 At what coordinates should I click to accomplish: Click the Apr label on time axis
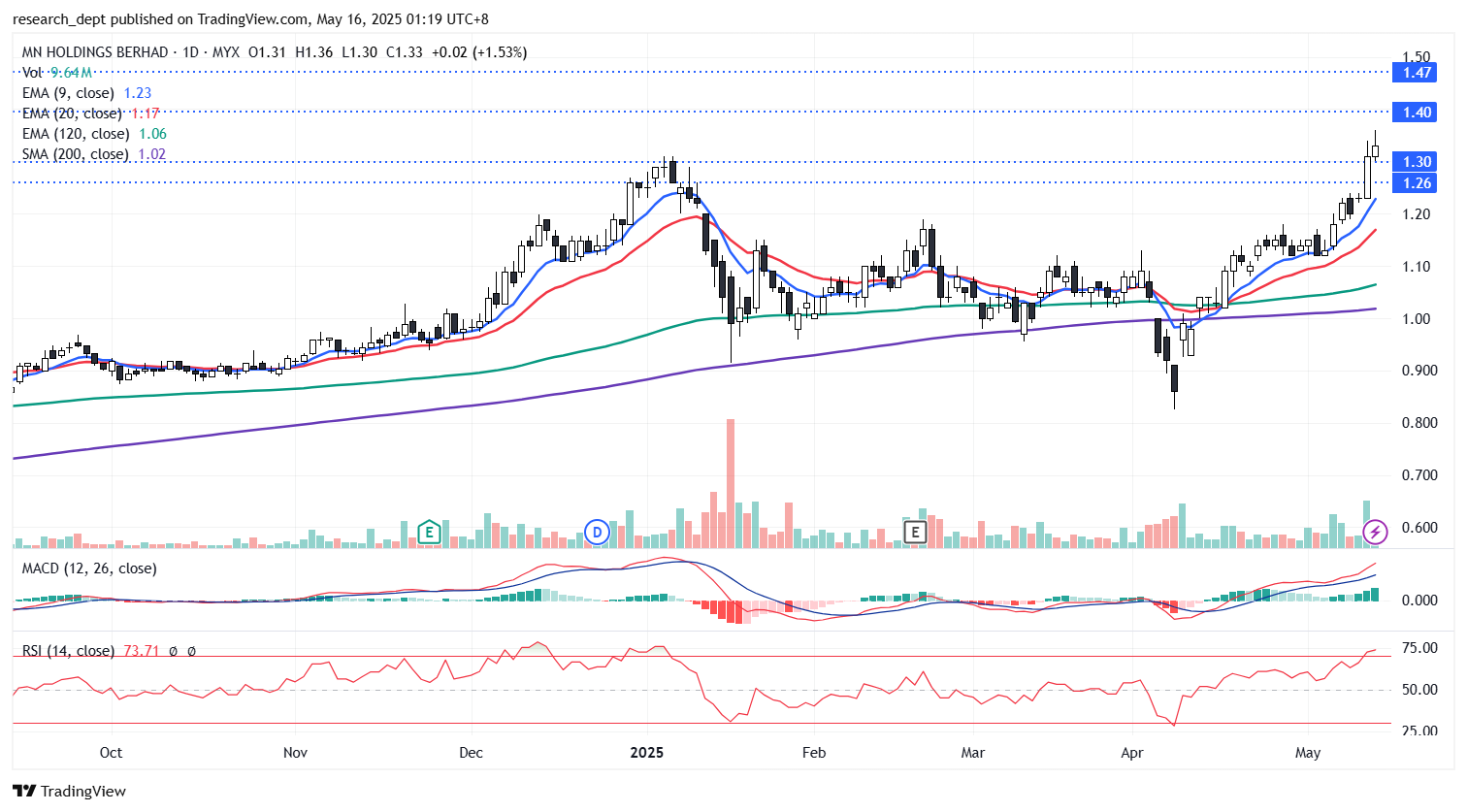[x=1132, y=753]
